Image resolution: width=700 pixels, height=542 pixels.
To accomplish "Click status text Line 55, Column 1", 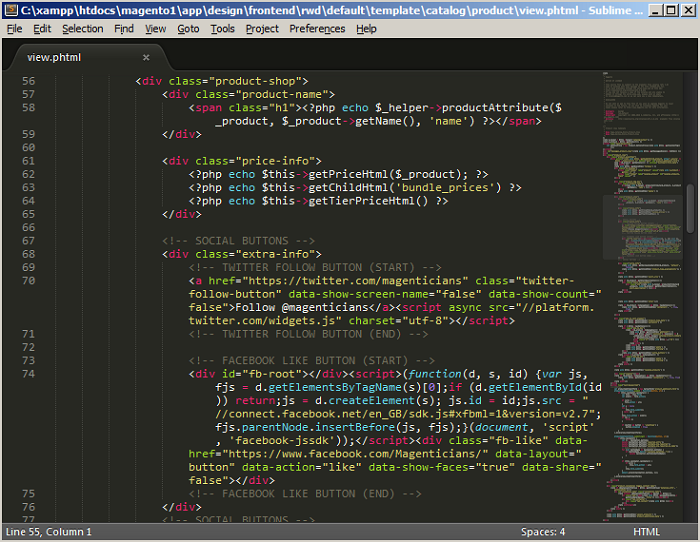I will click(x=49, y=532).
